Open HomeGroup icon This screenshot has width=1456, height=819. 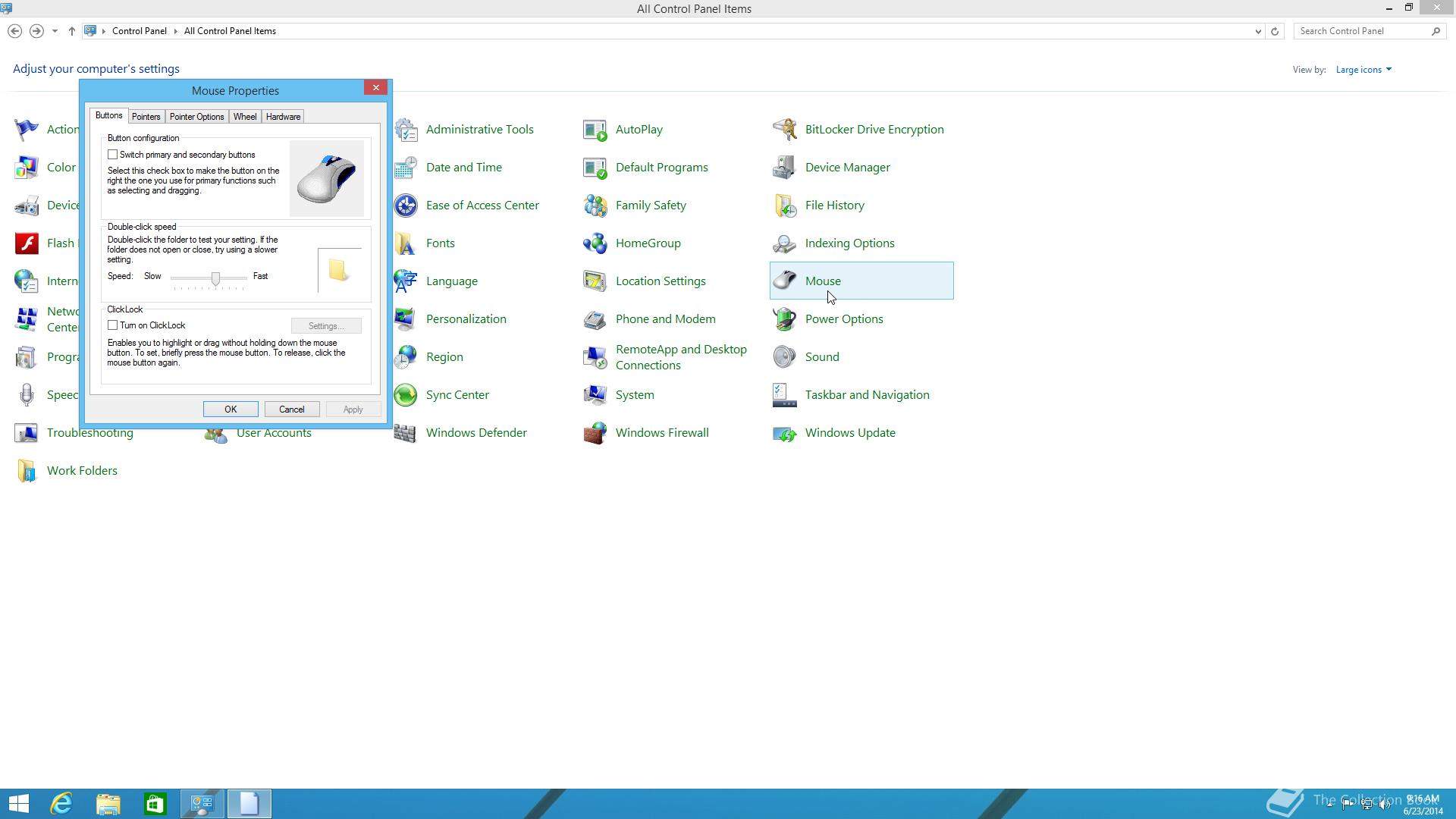point(595,243)
